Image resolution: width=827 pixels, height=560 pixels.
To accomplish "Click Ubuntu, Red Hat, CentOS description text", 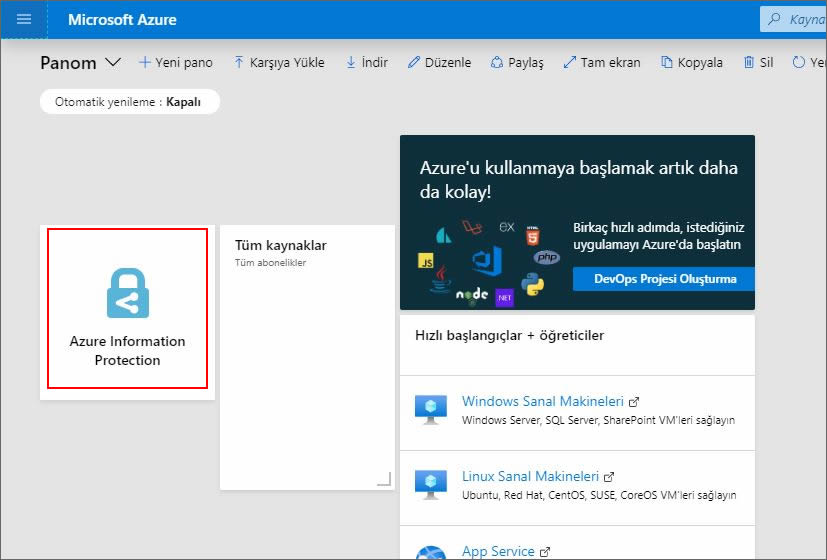I will pos(599,495).
